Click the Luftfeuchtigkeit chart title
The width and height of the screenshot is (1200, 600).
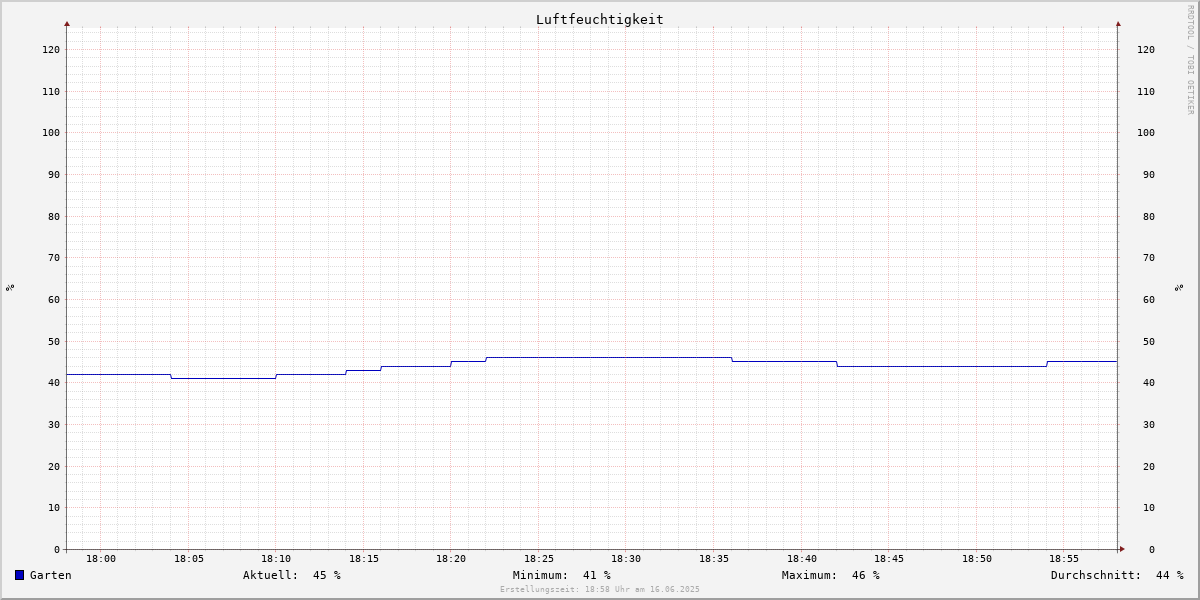coord(599,19)
